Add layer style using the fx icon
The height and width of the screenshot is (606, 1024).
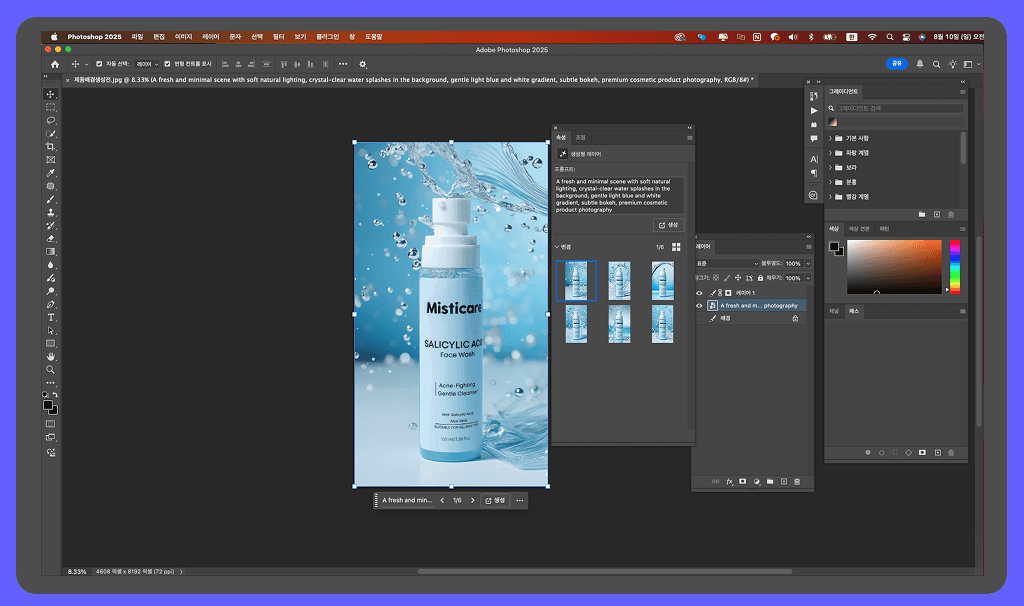pos(729,482)
